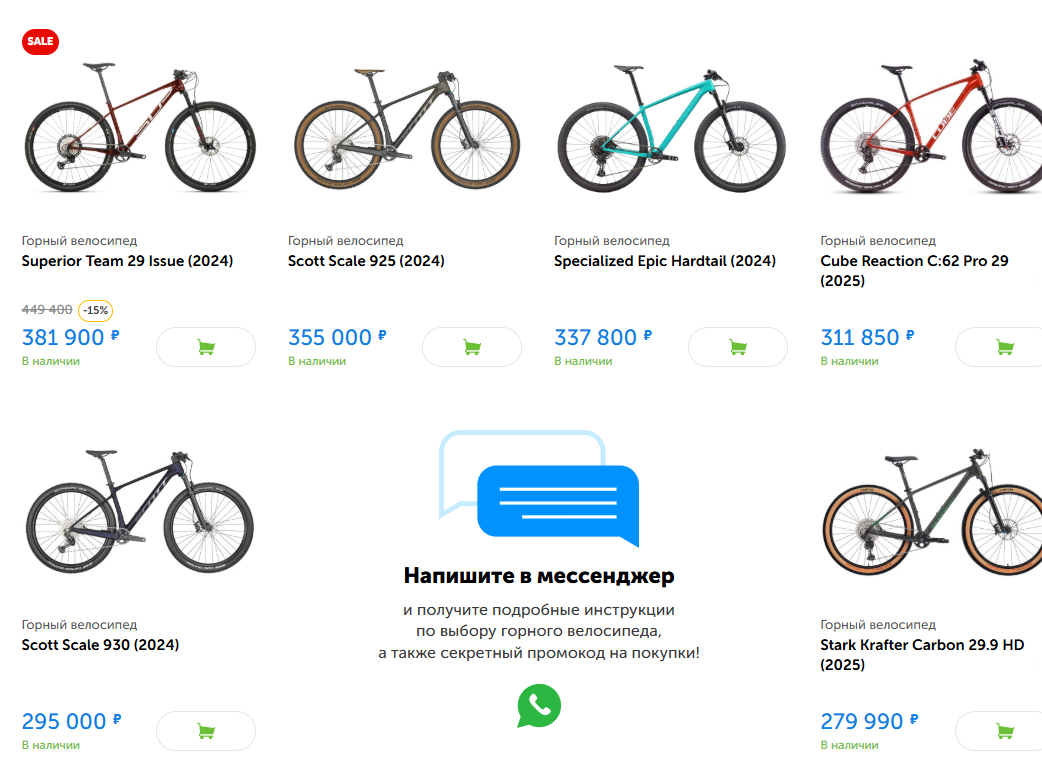
Task: Add Scott Scale 930 to cart
Action: click(206, 731)
